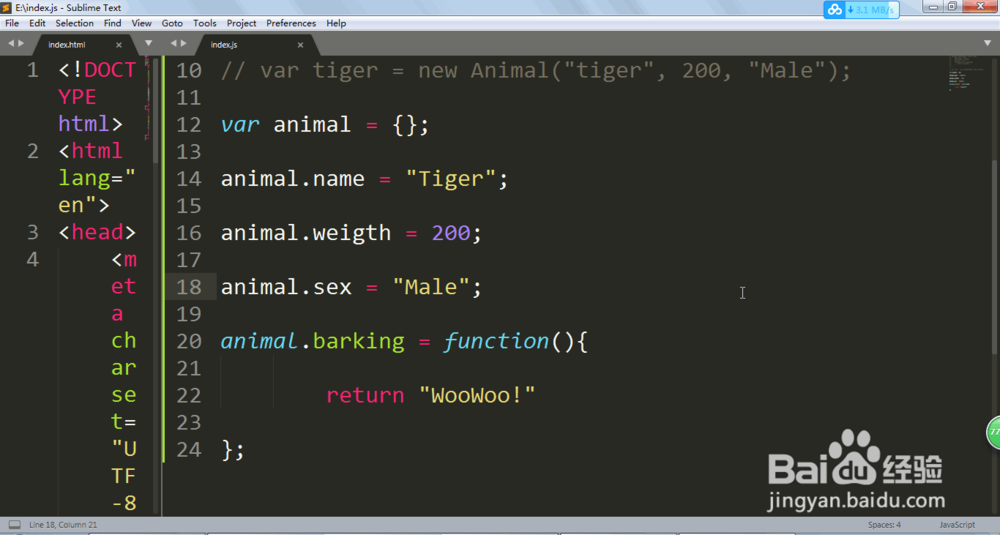
Task: Click the right pane previous tab arrow
Action: coord(173,43)
